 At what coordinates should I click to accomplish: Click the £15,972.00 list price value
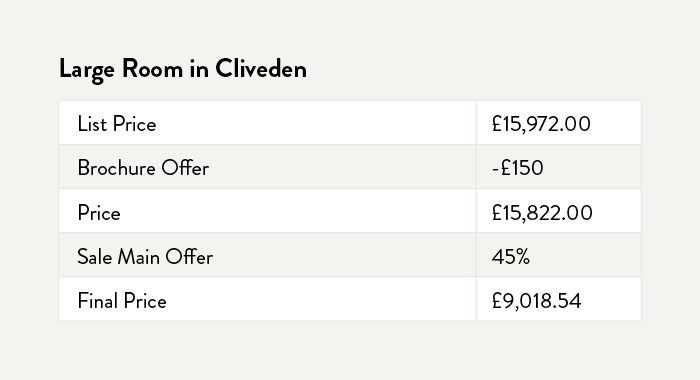tap(541, 124)
